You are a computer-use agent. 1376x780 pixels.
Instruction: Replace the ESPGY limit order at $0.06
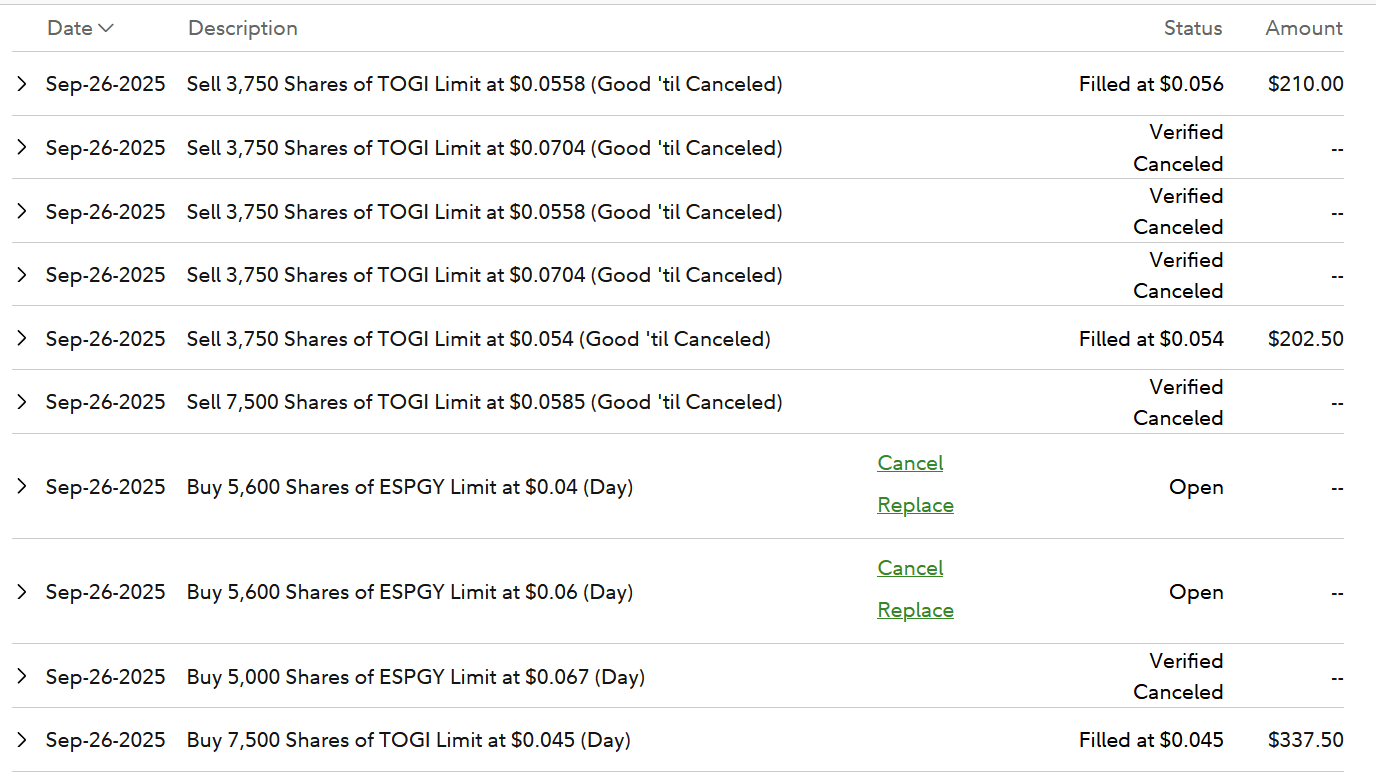click(915, 610)
